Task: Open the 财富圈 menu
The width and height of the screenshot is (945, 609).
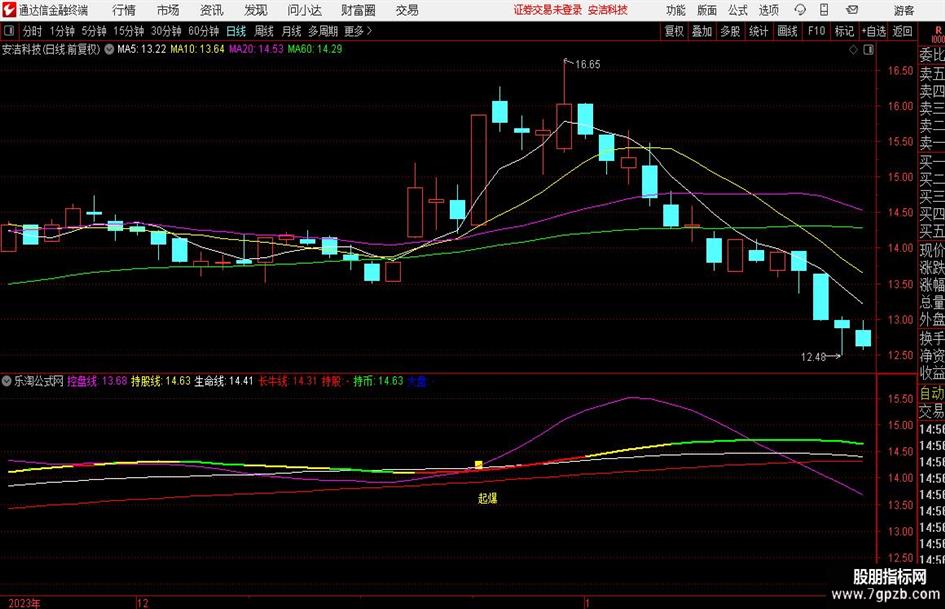Action: click(358, 10)
